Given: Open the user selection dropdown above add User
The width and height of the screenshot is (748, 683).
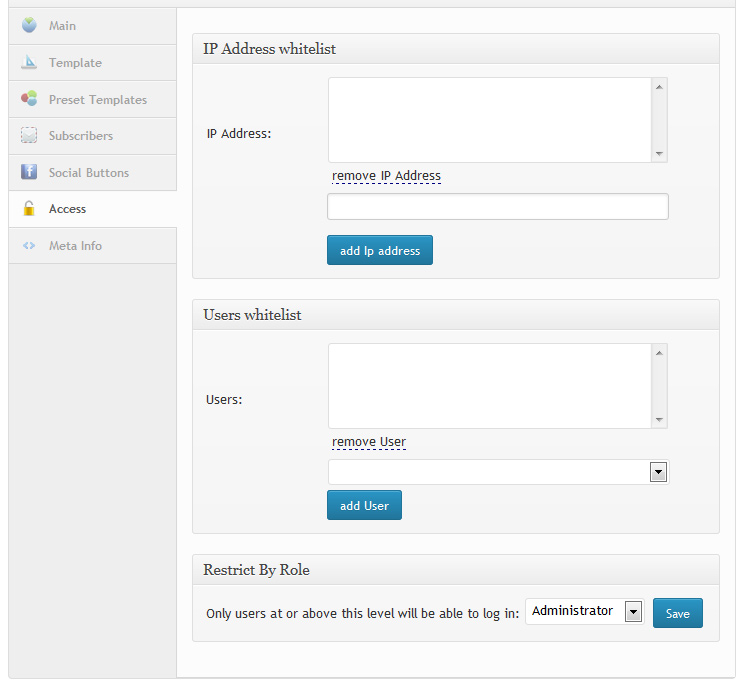Looking at the screenshot, I should pos(499,472).
